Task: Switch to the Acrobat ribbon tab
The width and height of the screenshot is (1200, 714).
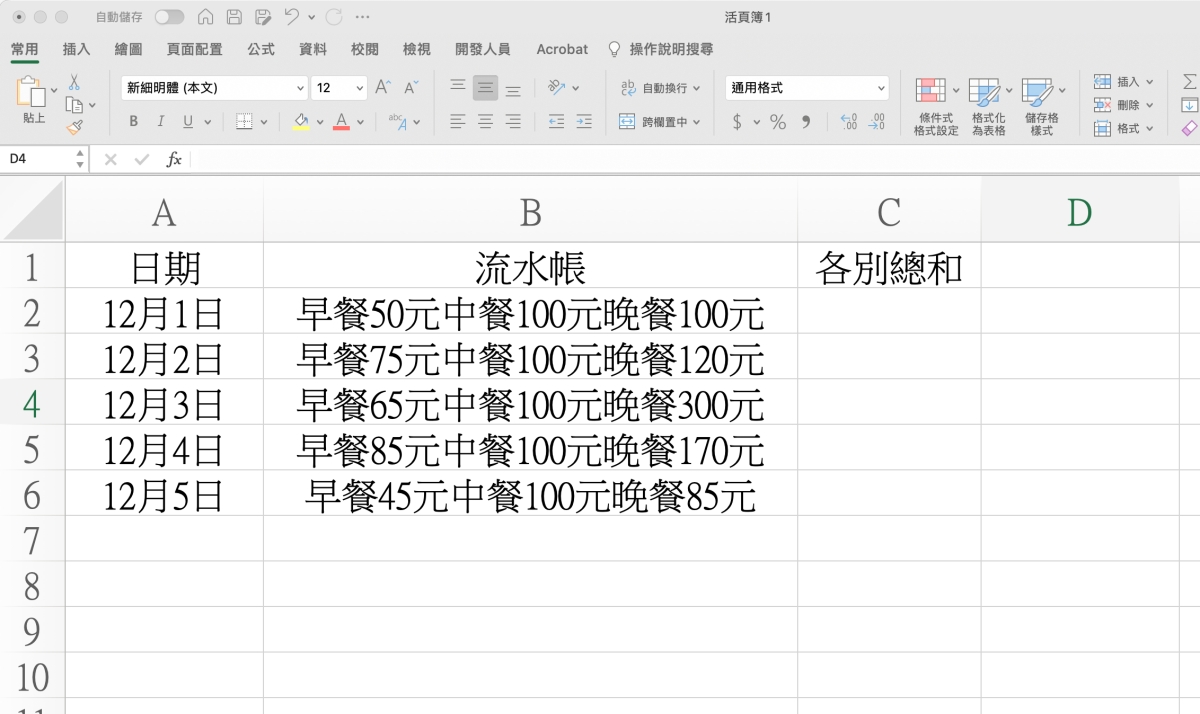Action: (x=562, y=49)
